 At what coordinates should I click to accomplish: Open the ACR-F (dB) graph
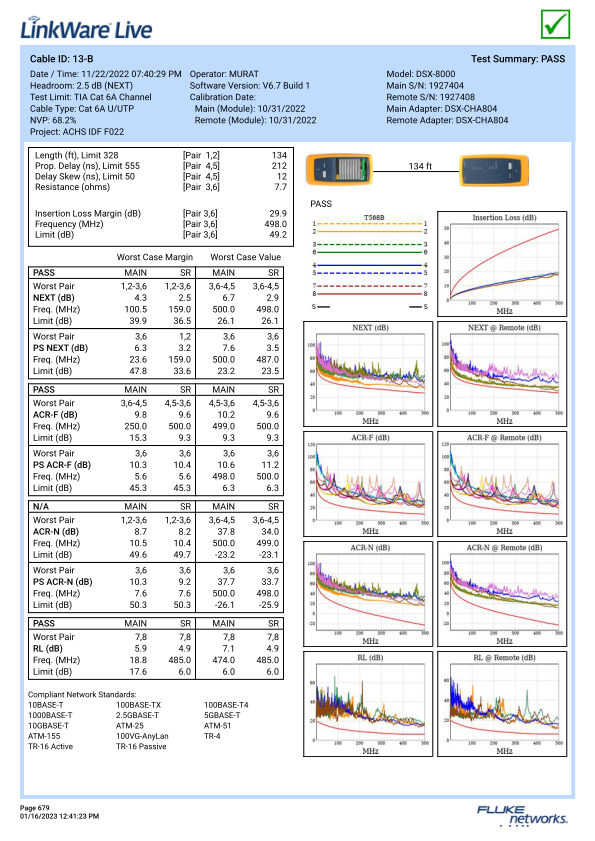368,484
